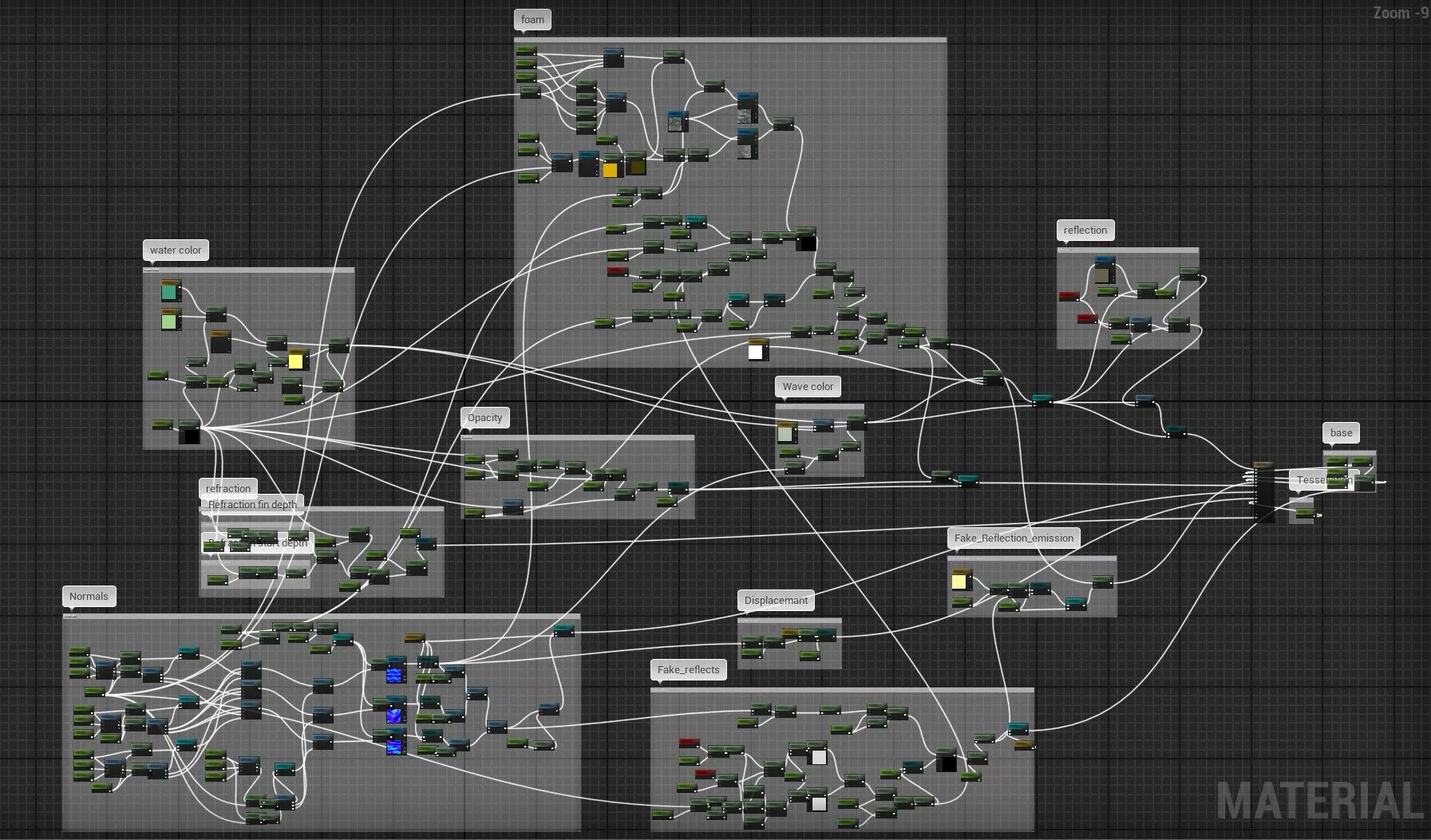Select the Fake_reflects comment label
1431x840 pixels.
[x=688, y=669]
